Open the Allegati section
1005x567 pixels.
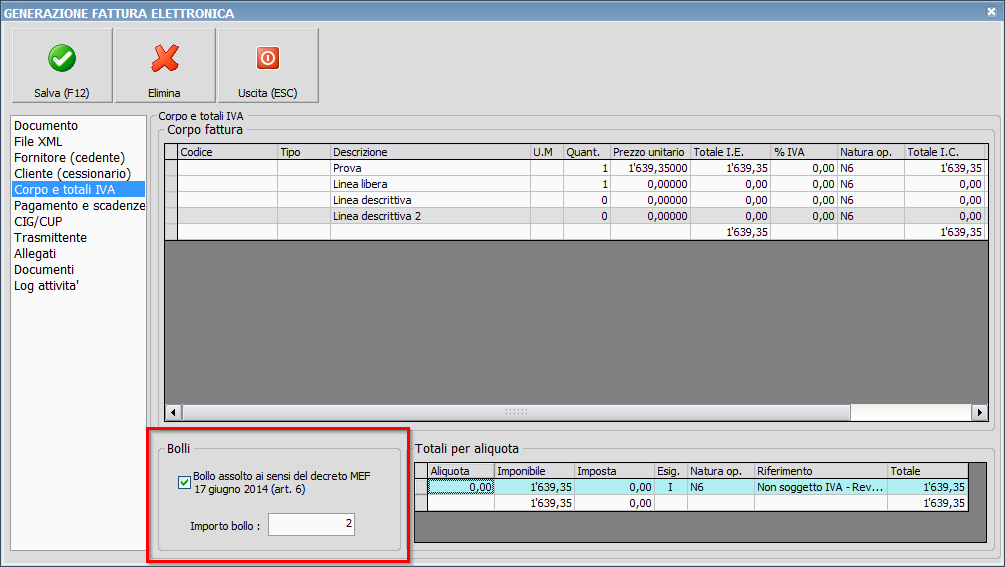[35, 254]
